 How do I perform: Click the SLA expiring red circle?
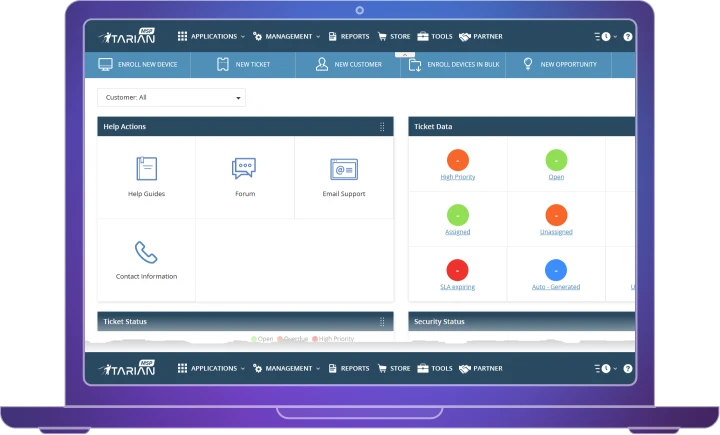457,270
